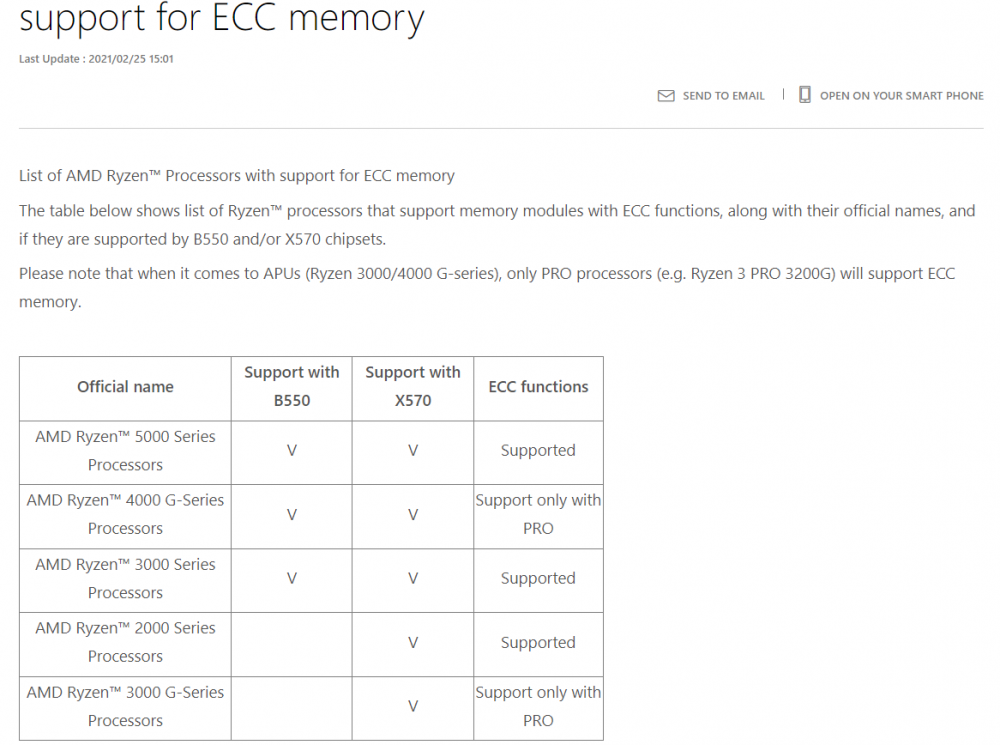This screenshot has height=745, width=1000.
Task: Select Send to Email link
Action: (723, 96)
